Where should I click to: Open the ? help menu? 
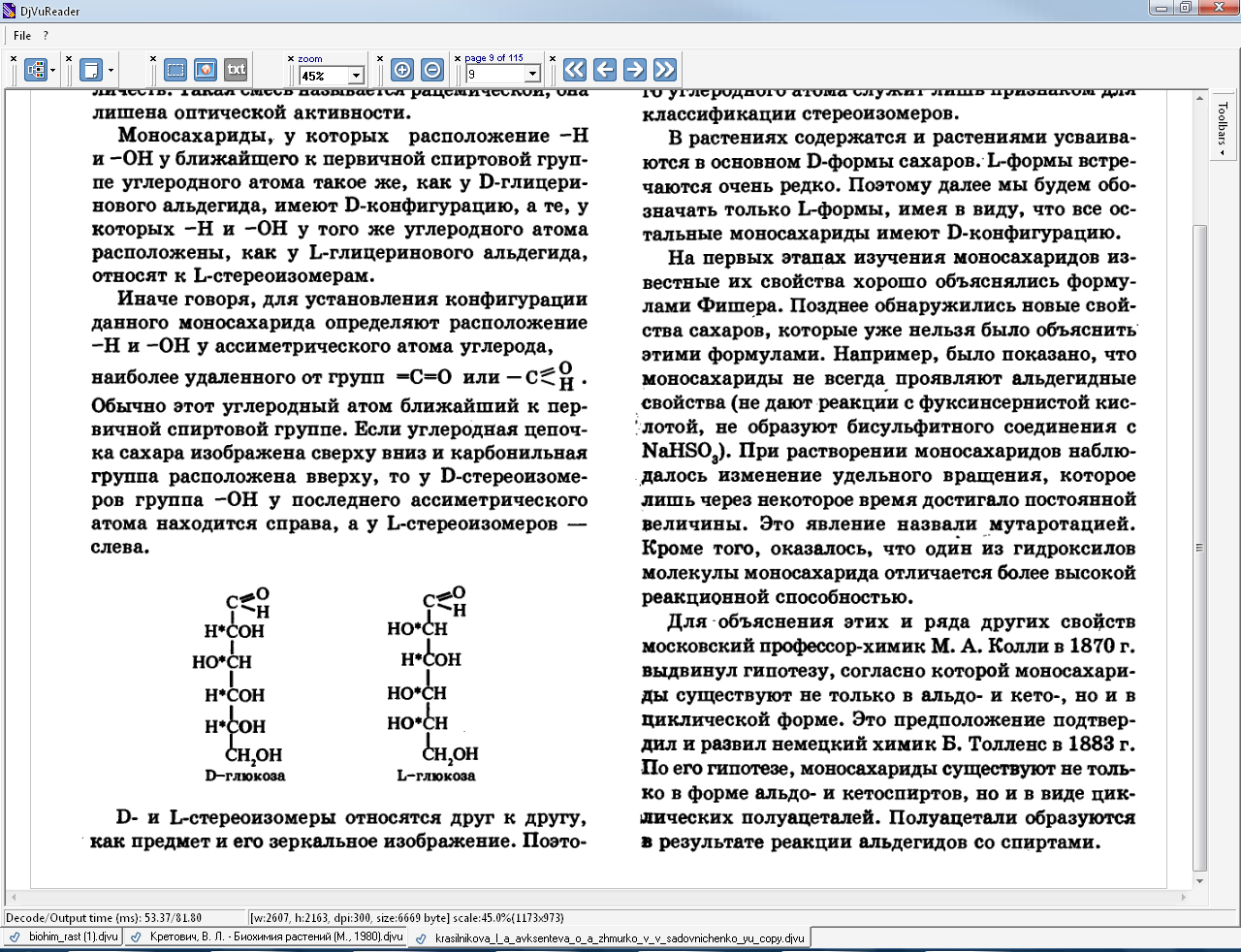click(46, 36)
